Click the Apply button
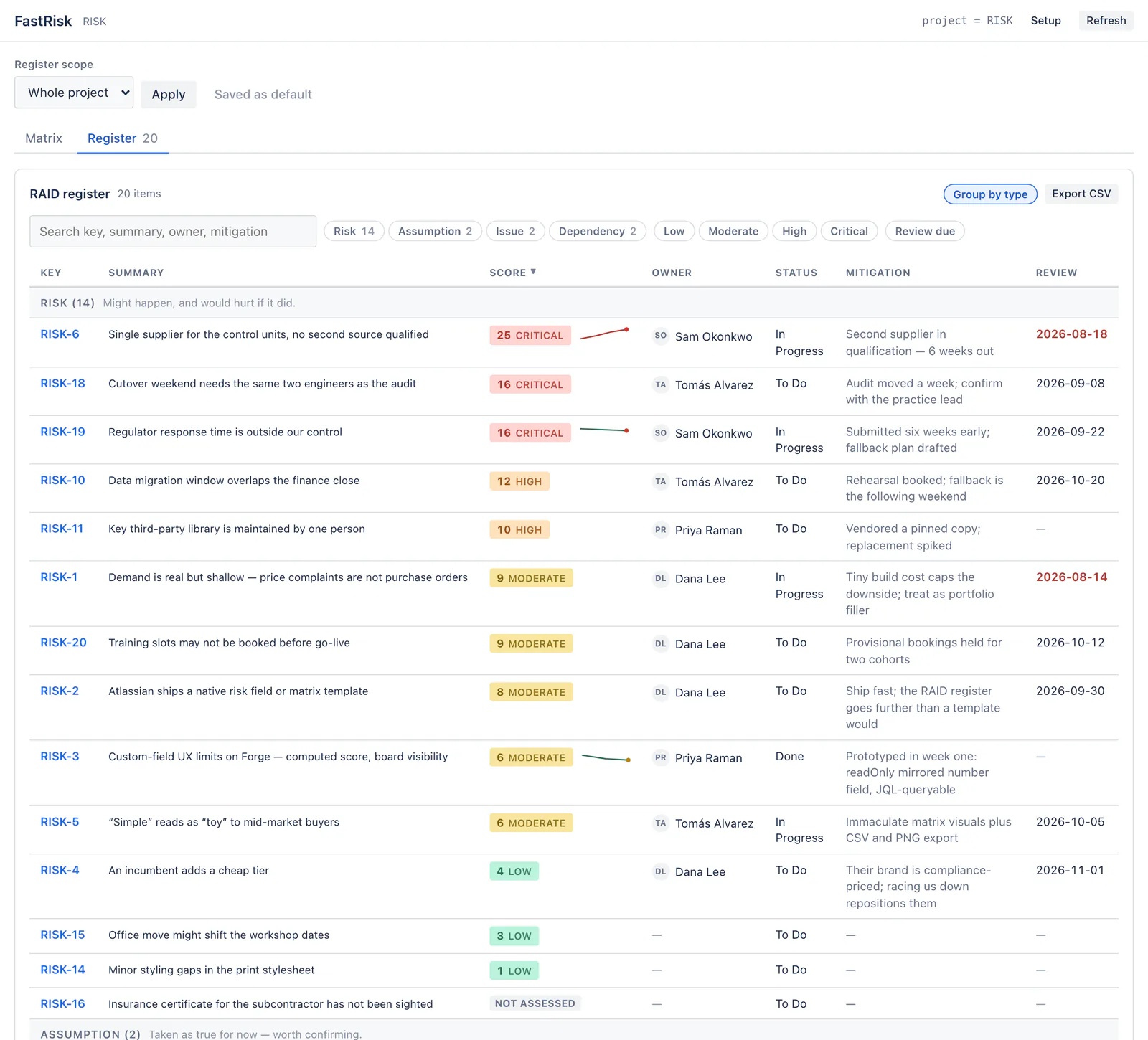 click(169, 94)
